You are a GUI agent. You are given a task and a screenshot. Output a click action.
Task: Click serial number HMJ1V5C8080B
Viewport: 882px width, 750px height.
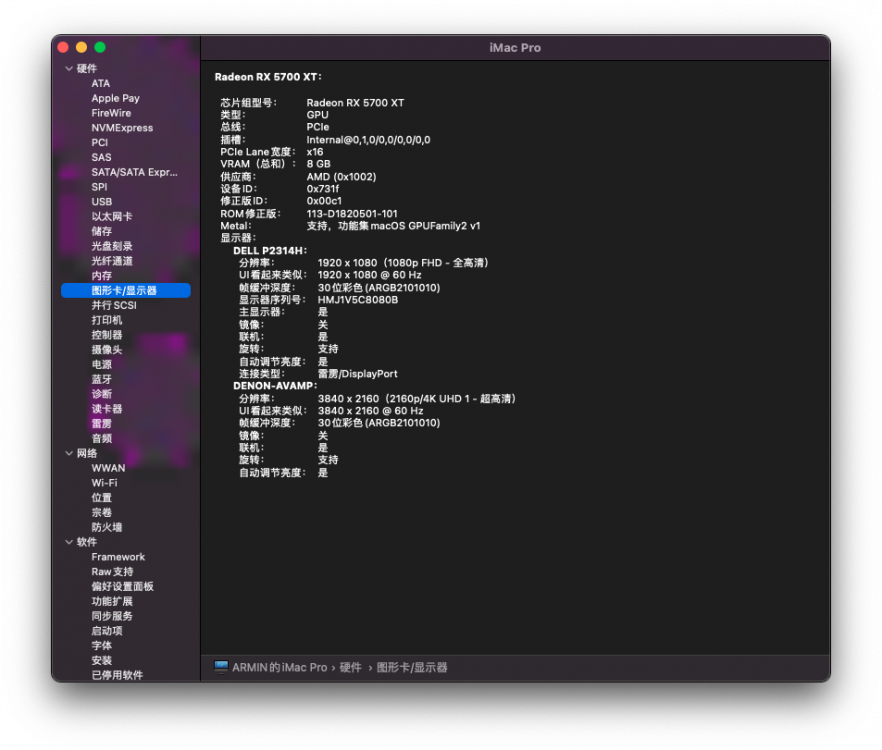click(358, 300)
